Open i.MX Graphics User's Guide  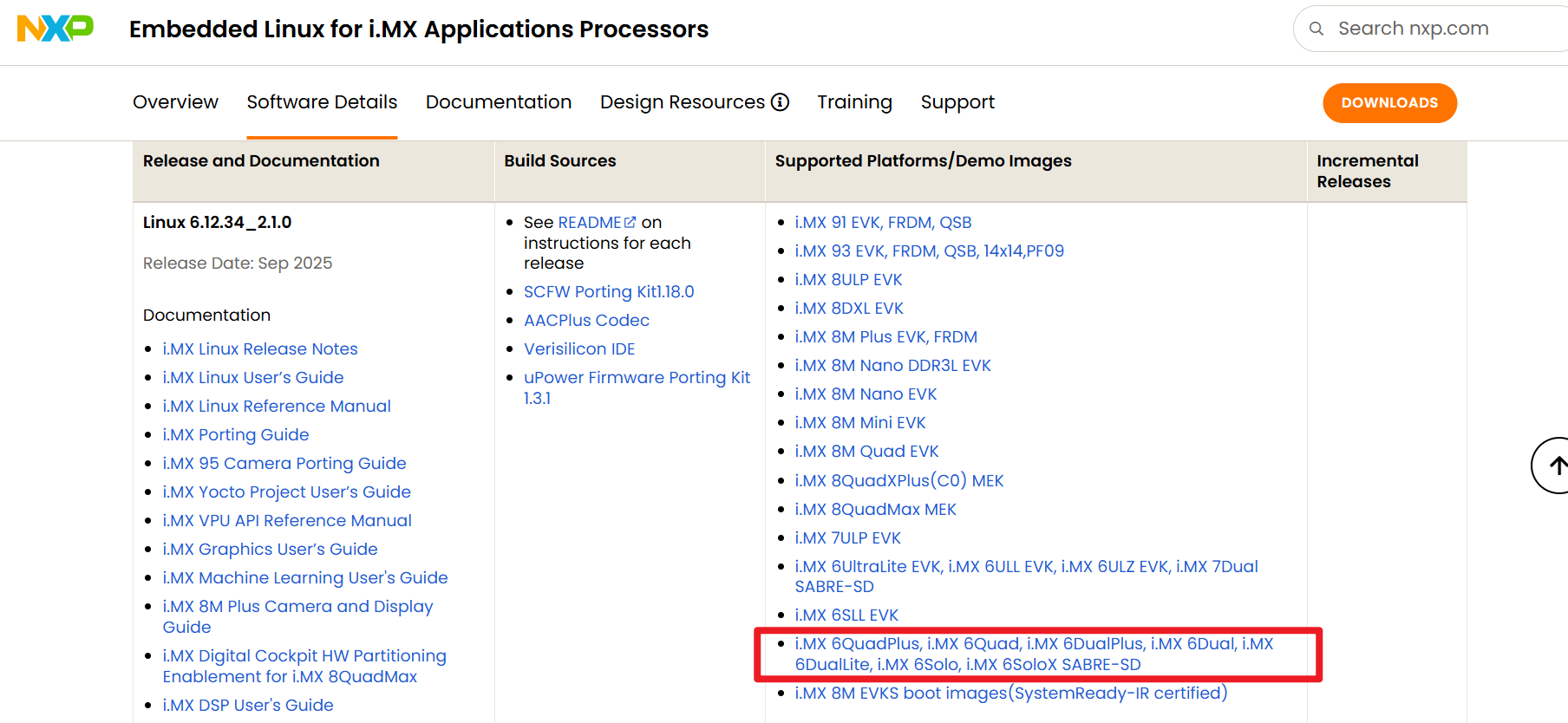[271, 549]
